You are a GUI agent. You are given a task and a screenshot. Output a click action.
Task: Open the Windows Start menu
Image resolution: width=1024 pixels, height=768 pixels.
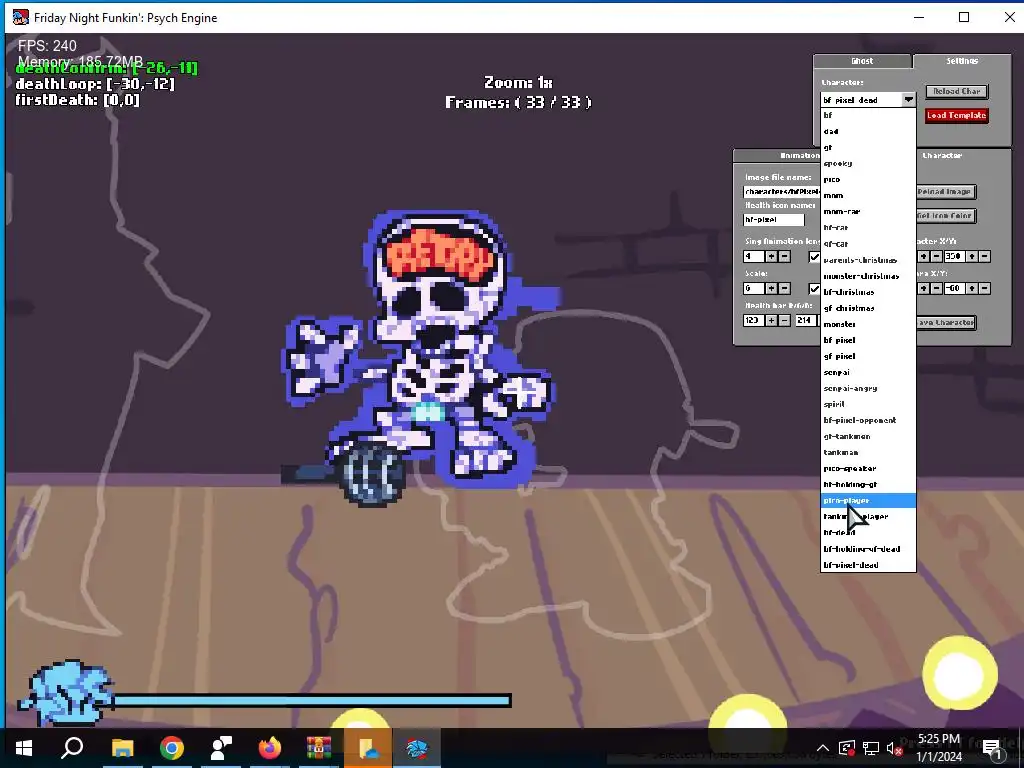click(x=24, y=748)
